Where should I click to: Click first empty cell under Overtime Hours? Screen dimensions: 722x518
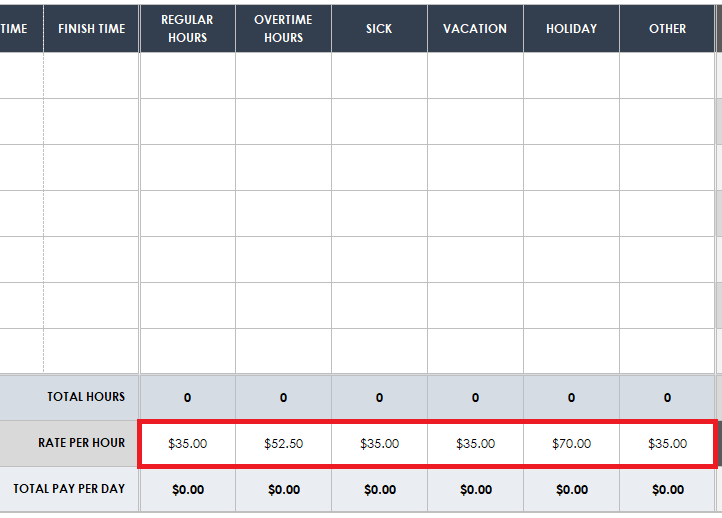283,75
